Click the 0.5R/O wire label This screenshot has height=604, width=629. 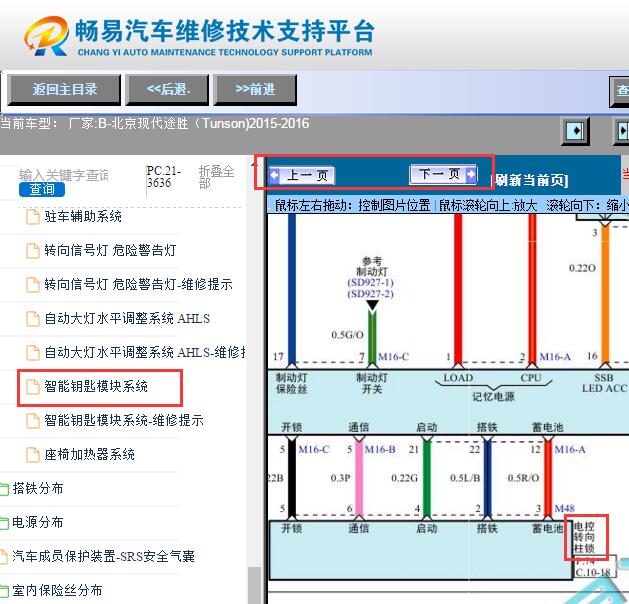click(x=523, y=478)
